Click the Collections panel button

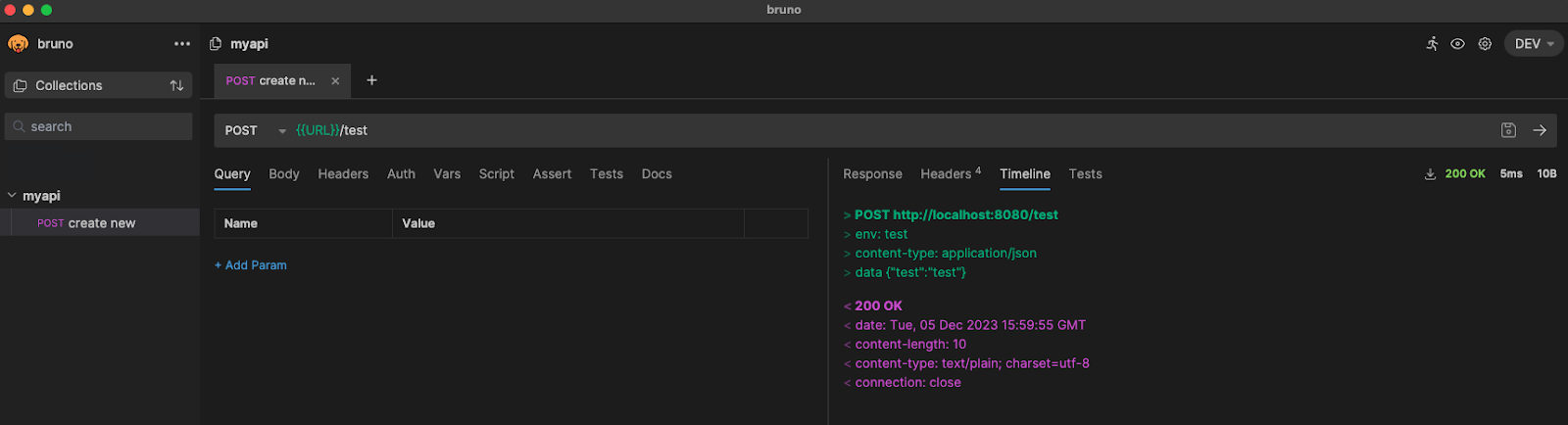[98, 85]
